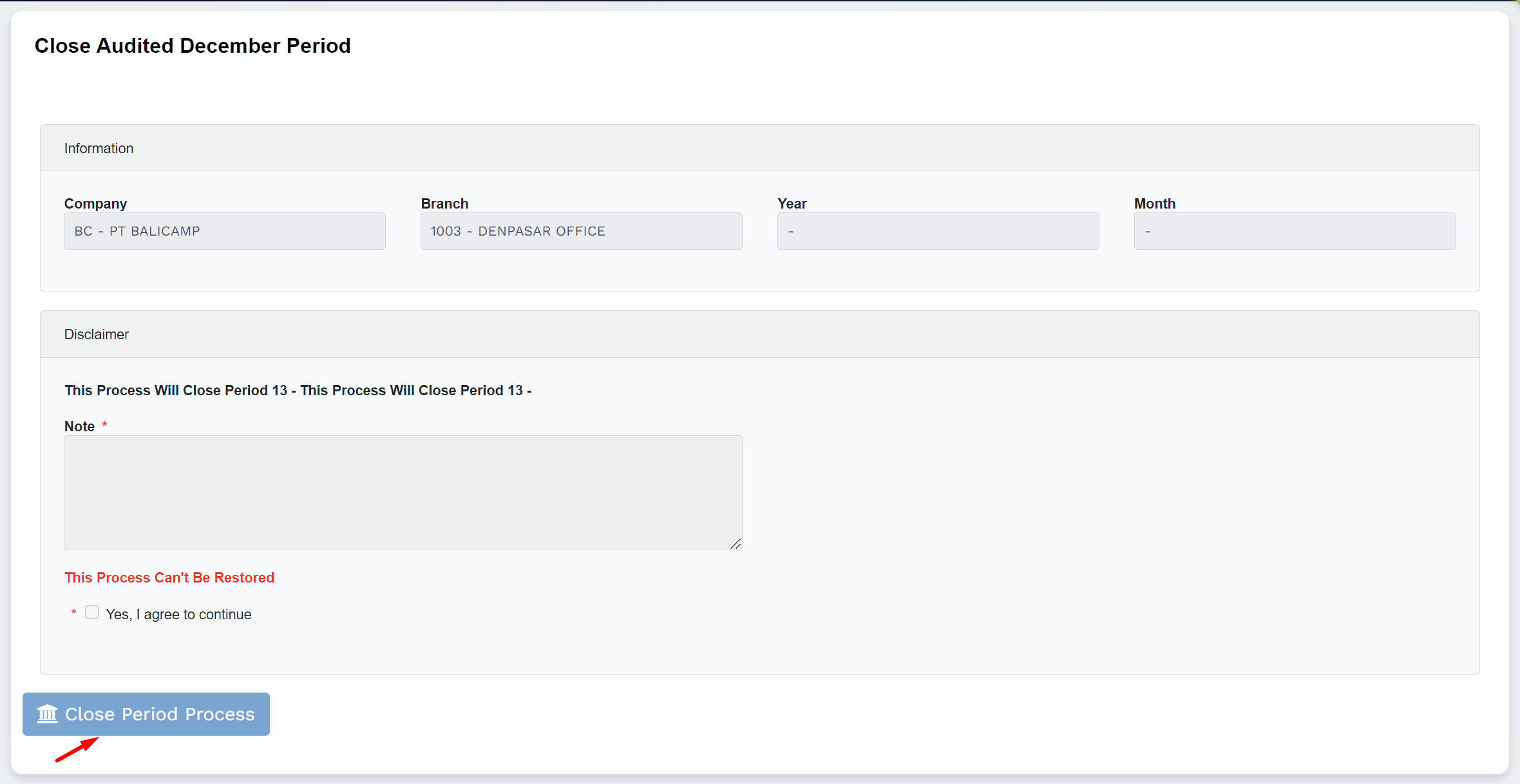This screenshot has width=1520, height=784.
Task: Click the Company field showing PT BALICAMP
Action: tap(224, 231)
